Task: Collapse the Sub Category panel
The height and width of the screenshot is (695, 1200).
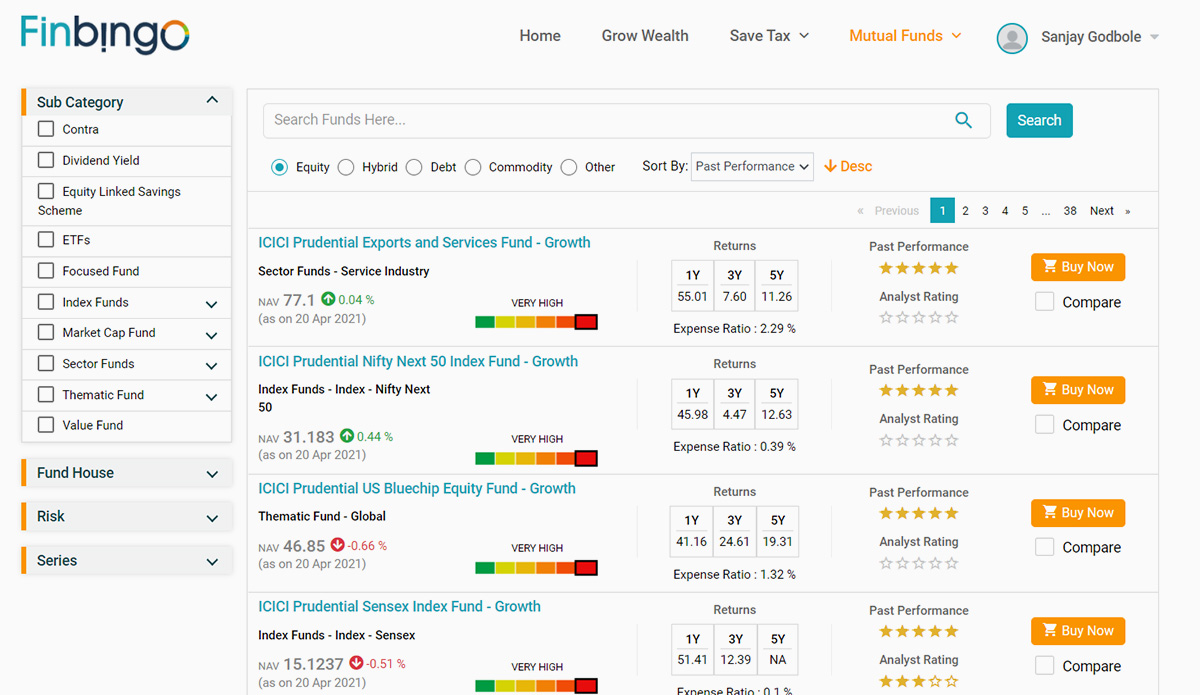Action: coord(212,100)
